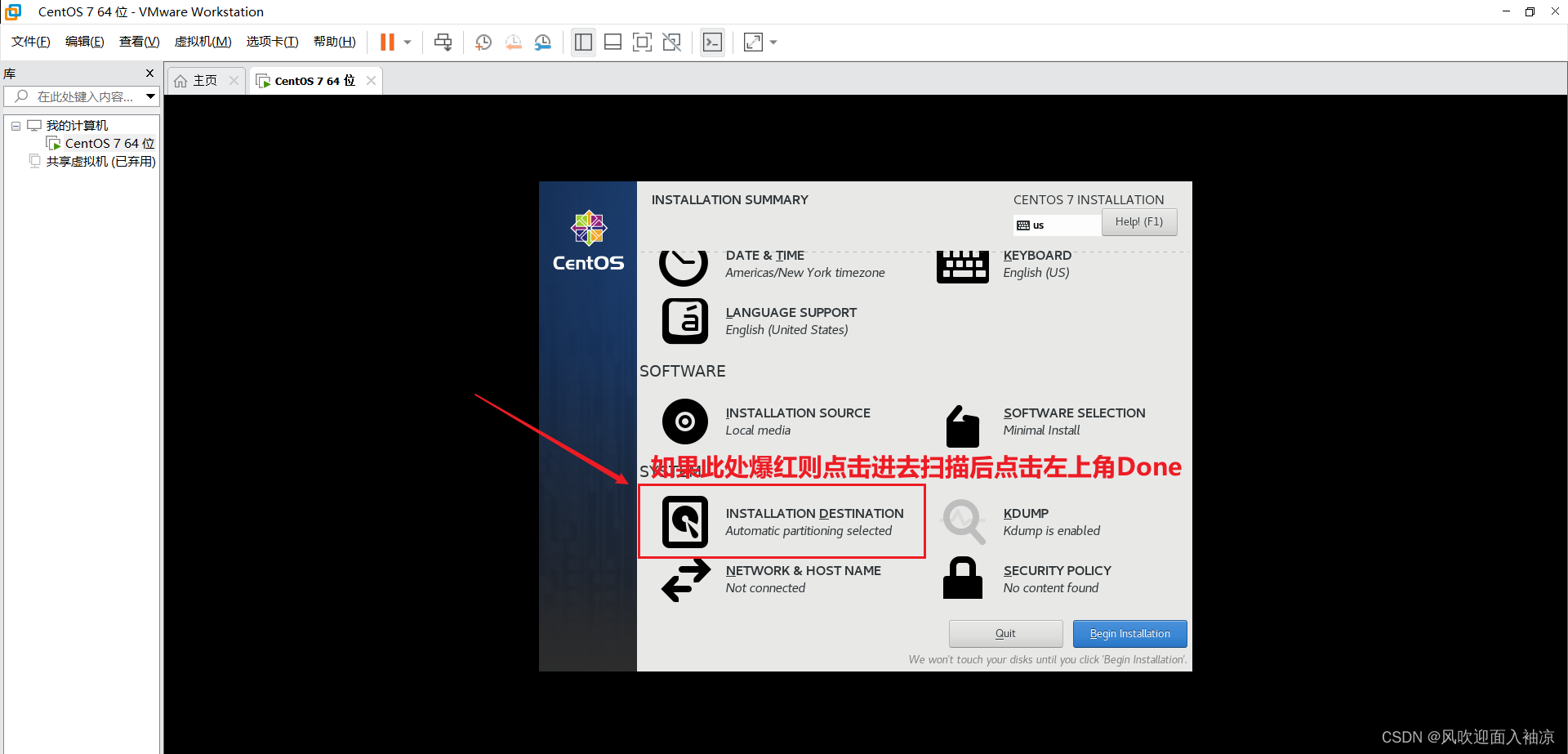
Task: Open the NETWORK & HOST NAME arrows icon
Action: 685,580
